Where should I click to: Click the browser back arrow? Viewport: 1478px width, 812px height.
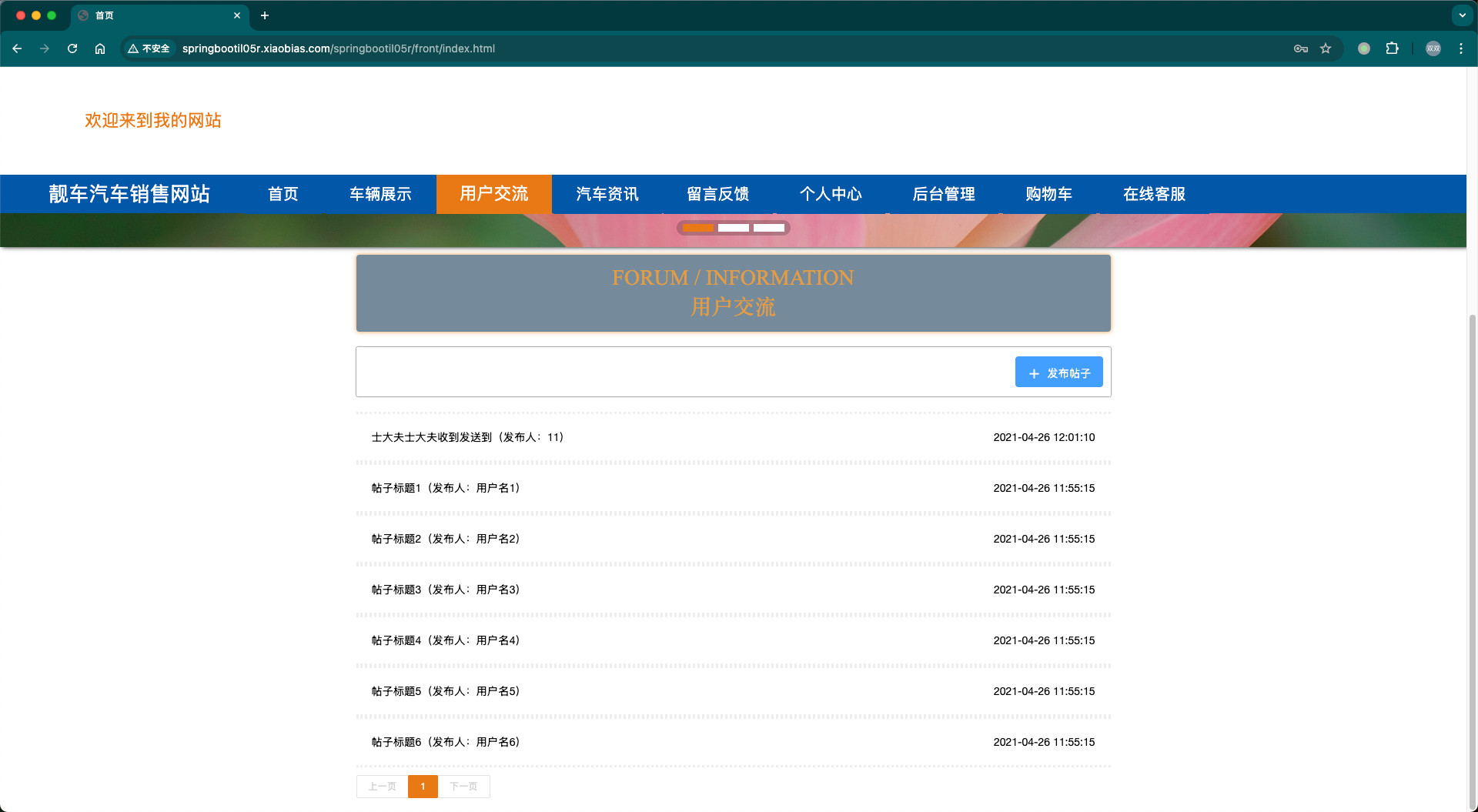coord(17,48)
